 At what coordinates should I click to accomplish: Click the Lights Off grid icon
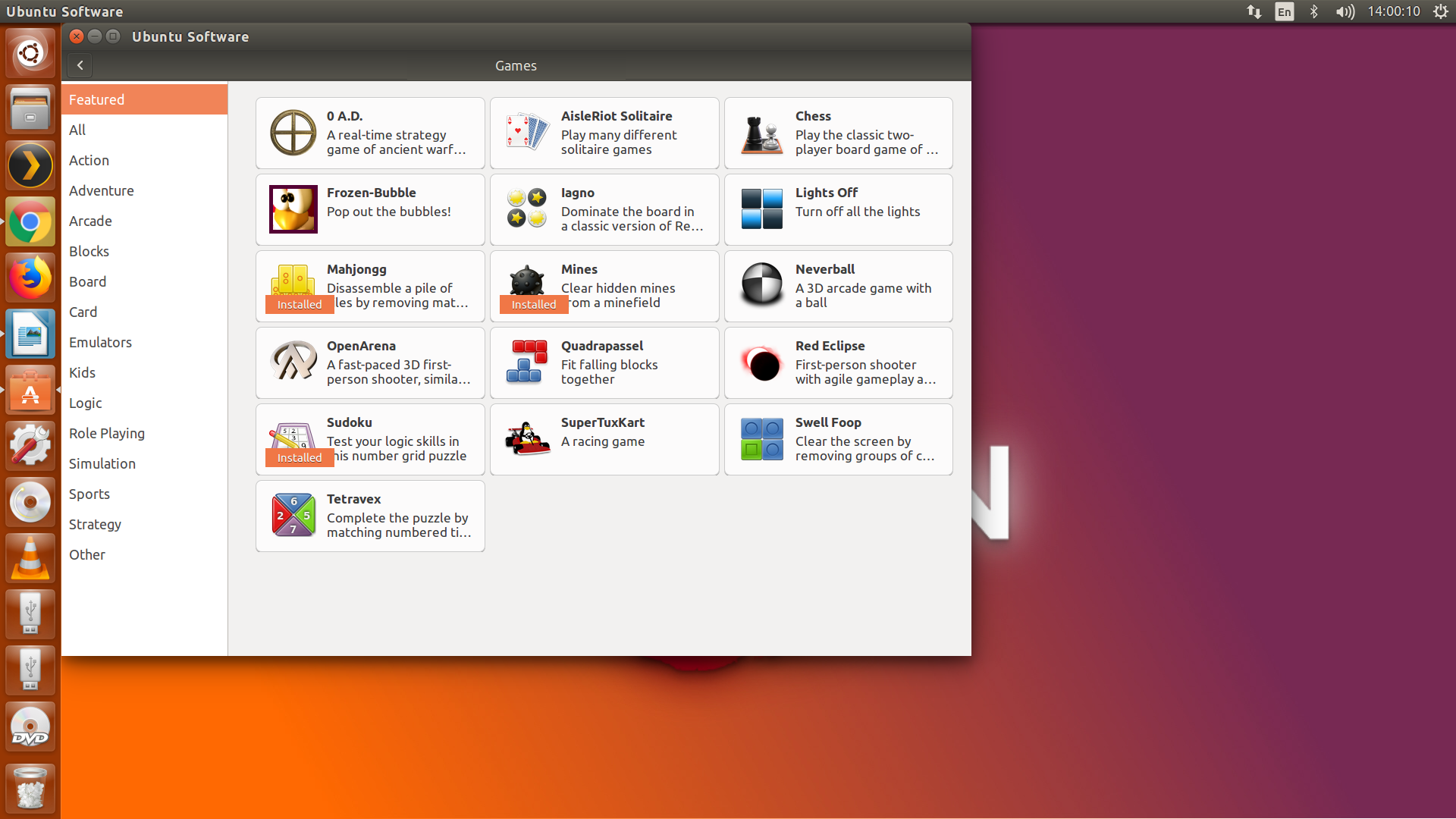coord(761,209)
